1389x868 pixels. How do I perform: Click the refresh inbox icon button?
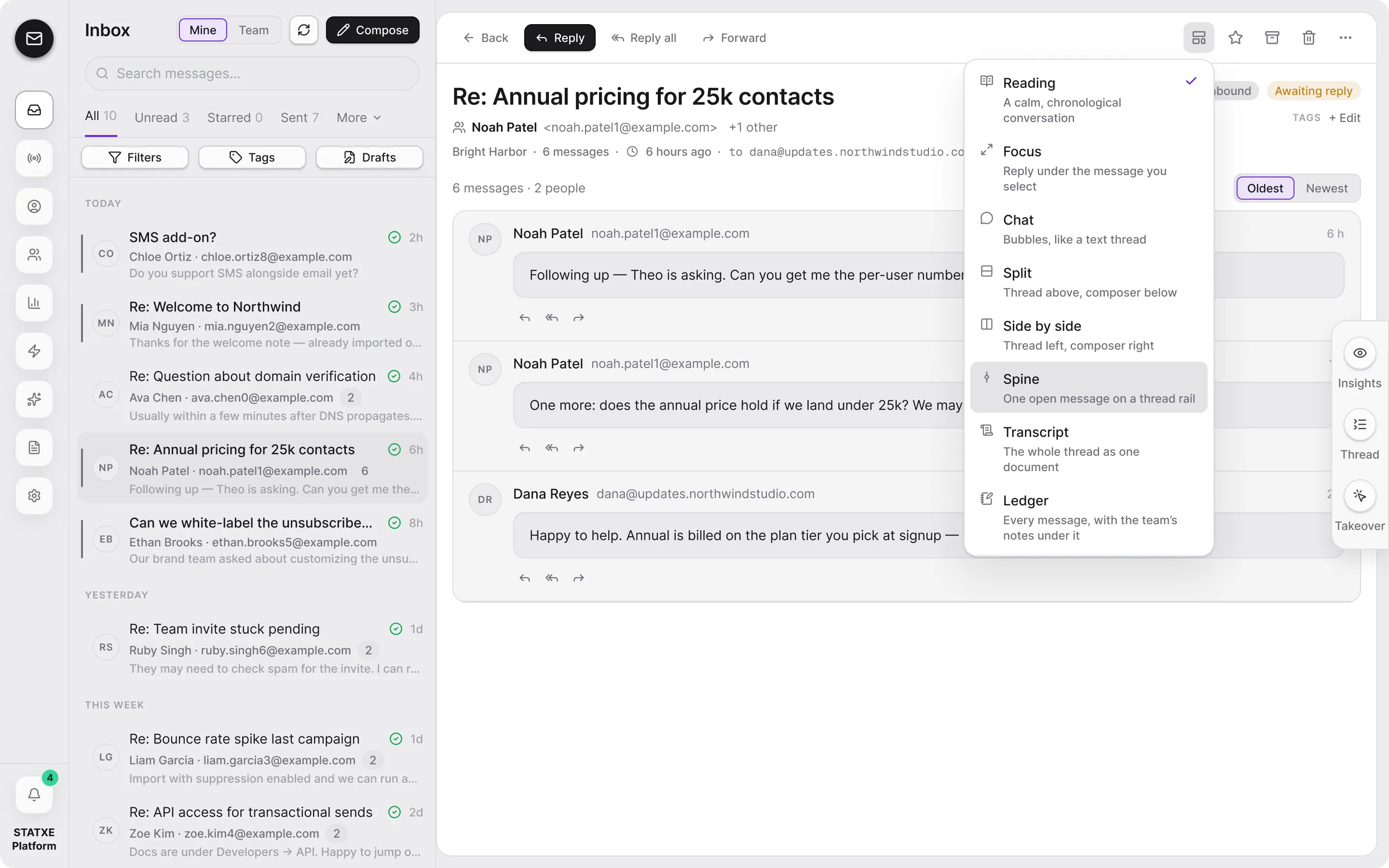tap(304, 30)
